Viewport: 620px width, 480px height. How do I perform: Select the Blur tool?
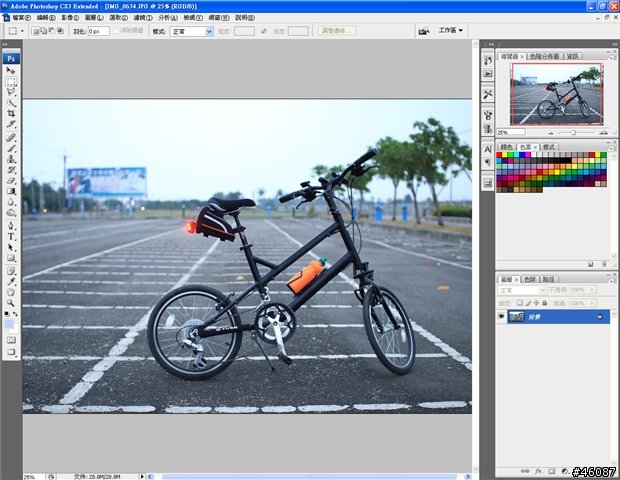tap(11, 202)
